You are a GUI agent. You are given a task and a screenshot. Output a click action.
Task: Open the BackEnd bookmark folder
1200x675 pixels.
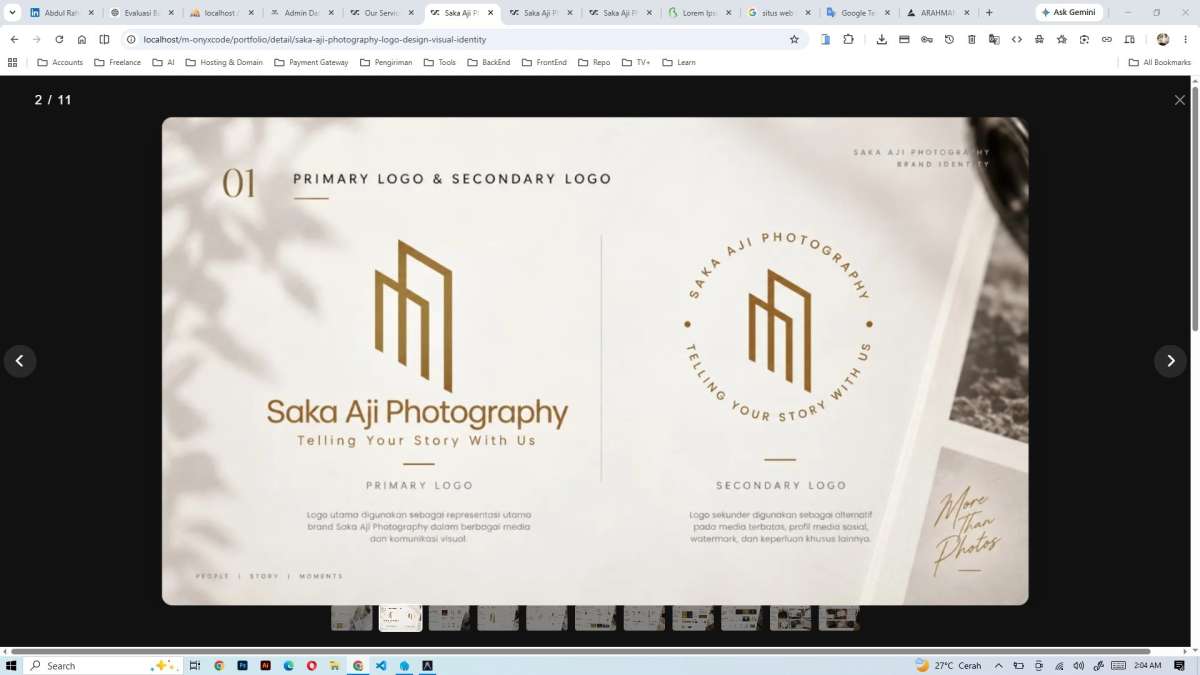488,62
